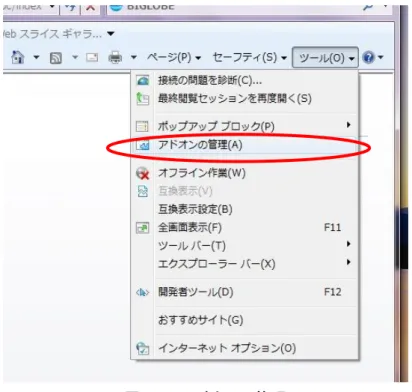The height and width of the screenshot is (392, 412).
Task: Launch 開発者ツール(D)
Action: [244, 292]
